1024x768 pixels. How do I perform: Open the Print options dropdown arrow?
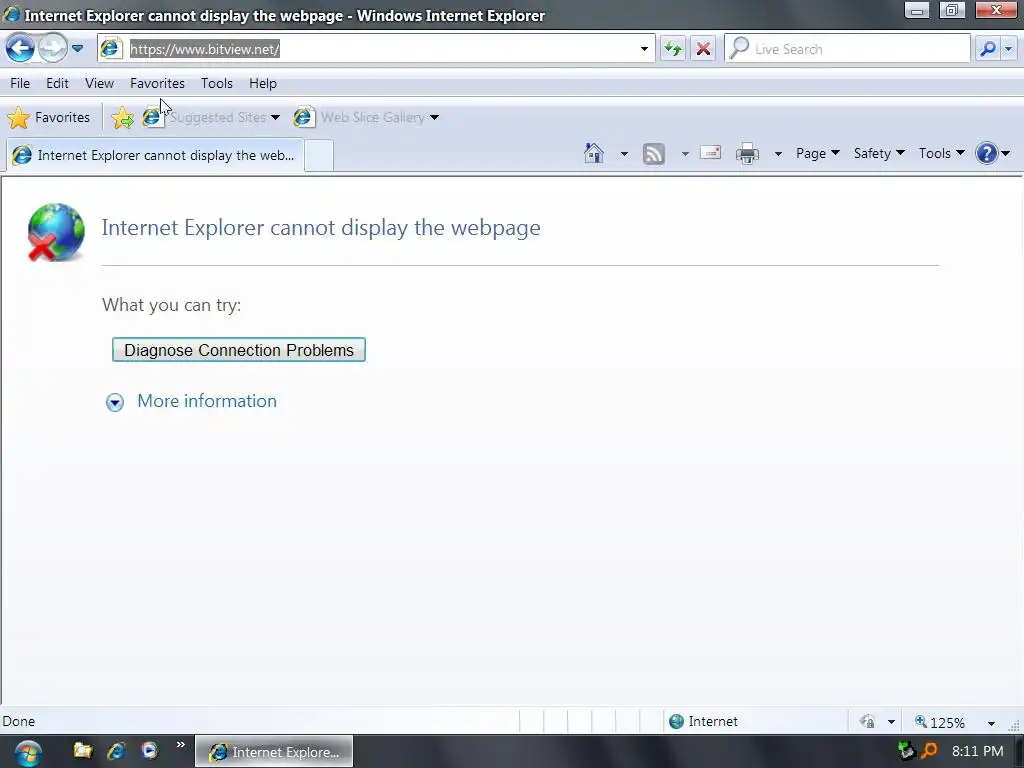[778, 154]
